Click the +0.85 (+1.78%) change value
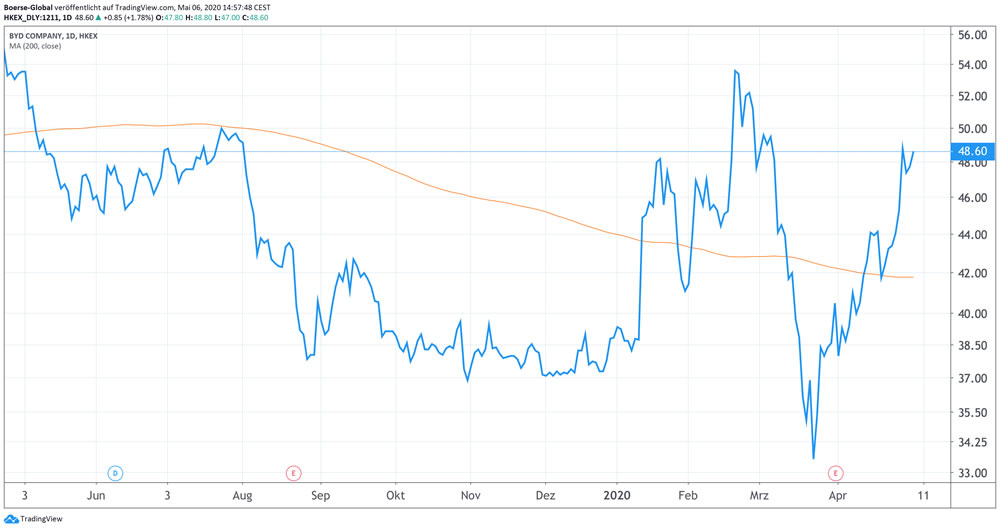 point(128,17)
